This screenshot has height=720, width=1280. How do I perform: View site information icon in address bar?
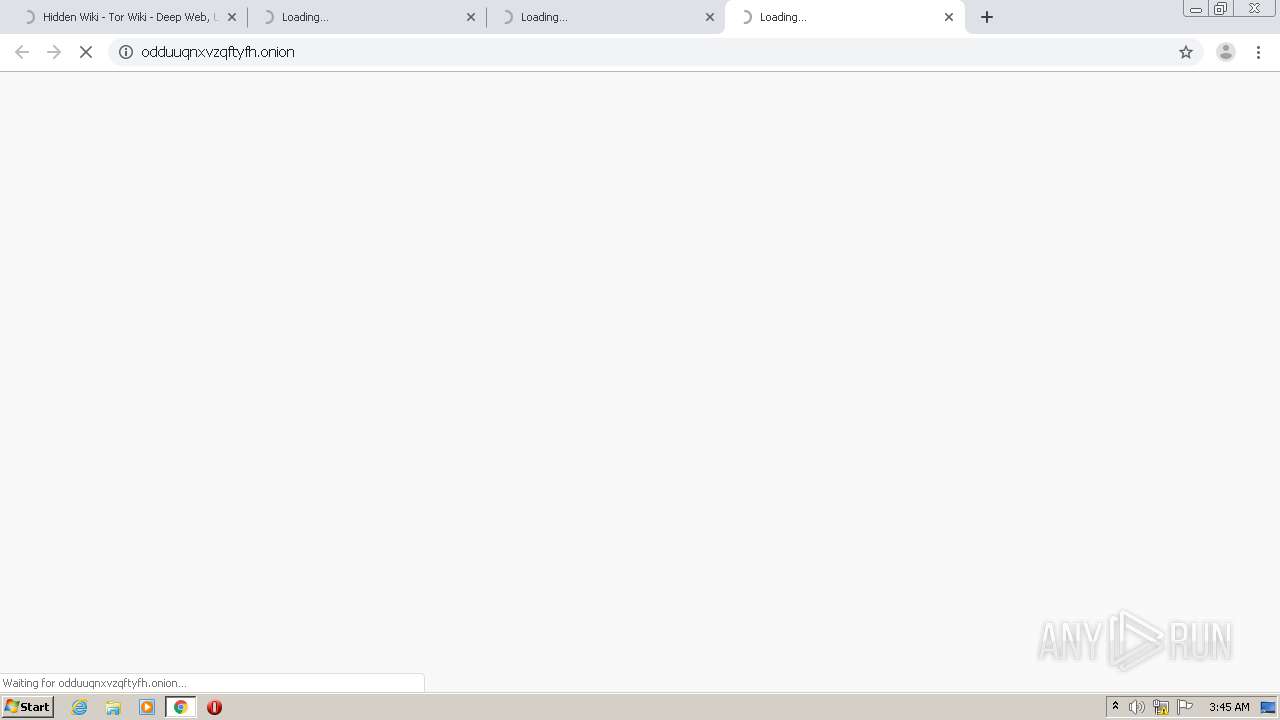(x=126, y=52)
